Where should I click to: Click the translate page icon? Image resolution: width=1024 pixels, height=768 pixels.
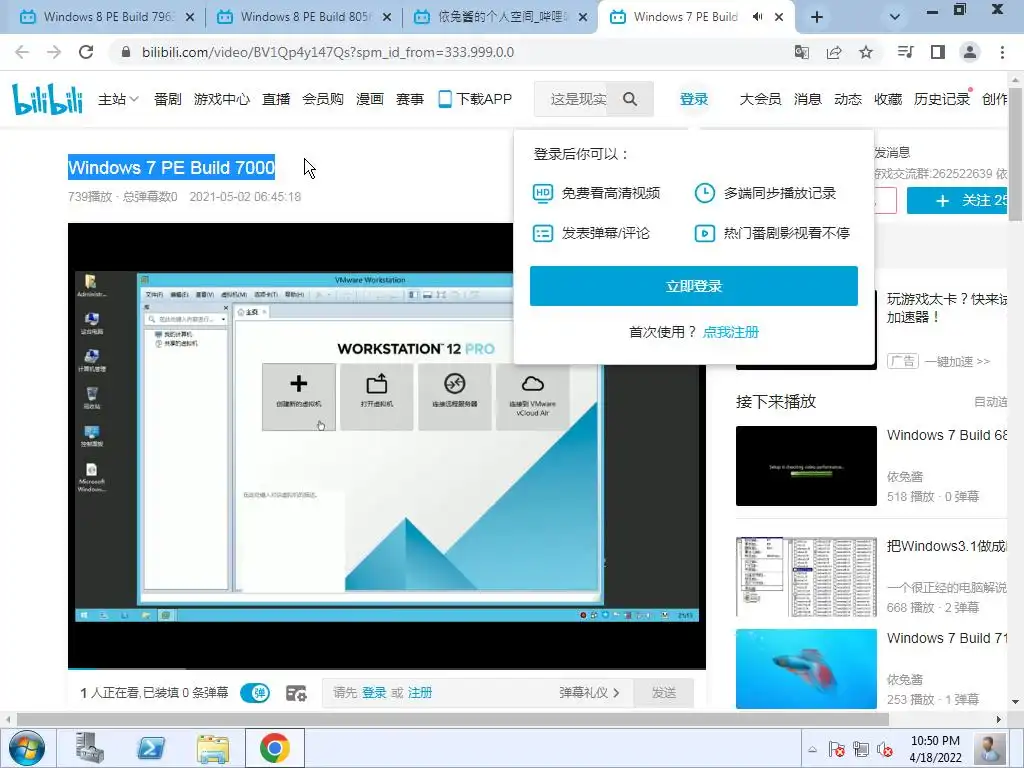[801, 52]
